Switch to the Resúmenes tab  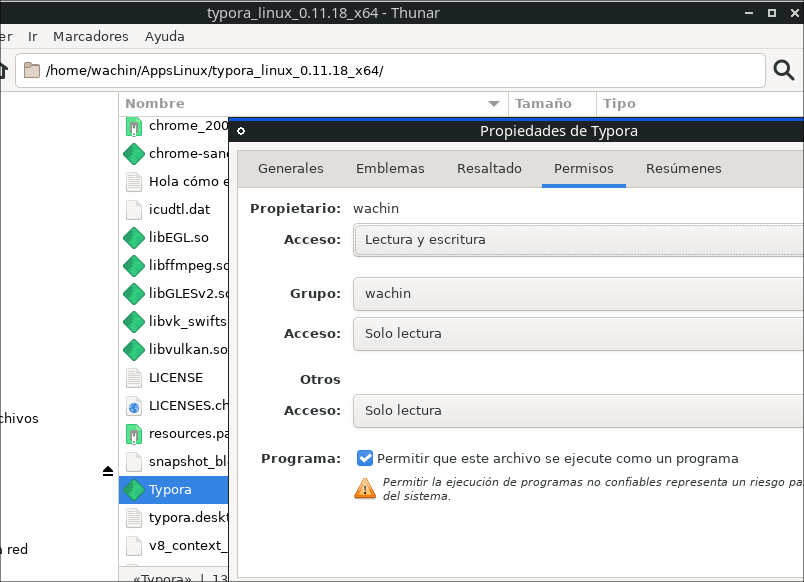point(684,169)
